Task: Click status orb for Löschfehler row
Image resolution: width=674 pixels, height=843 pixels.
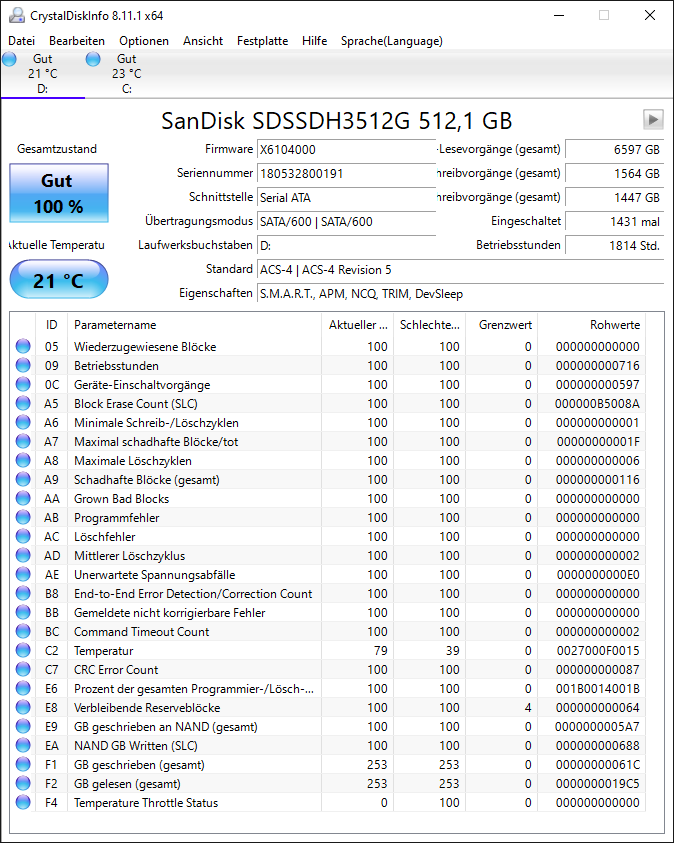Action: [23, 537]
